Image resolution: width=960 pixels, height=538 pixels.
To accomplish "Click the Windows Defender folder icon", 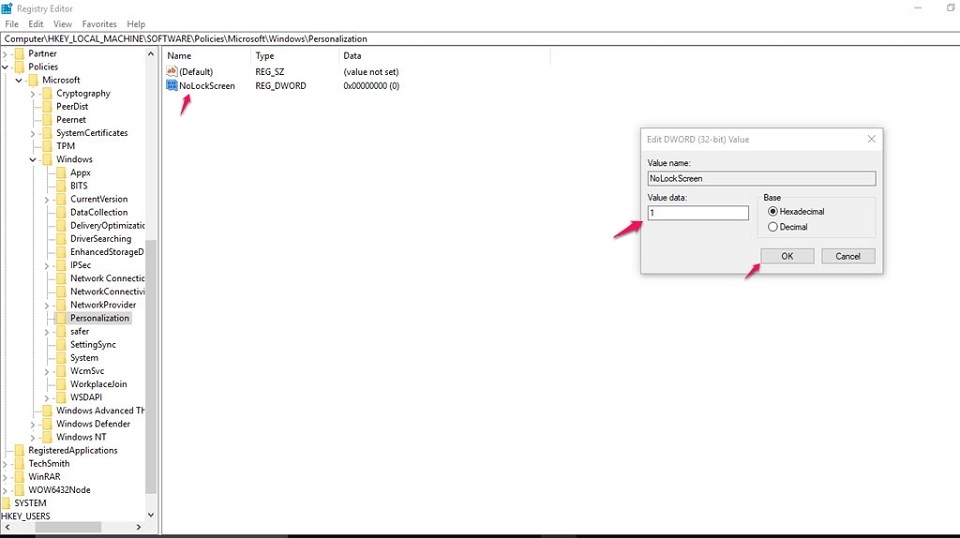I will click(x=47, y=424).
